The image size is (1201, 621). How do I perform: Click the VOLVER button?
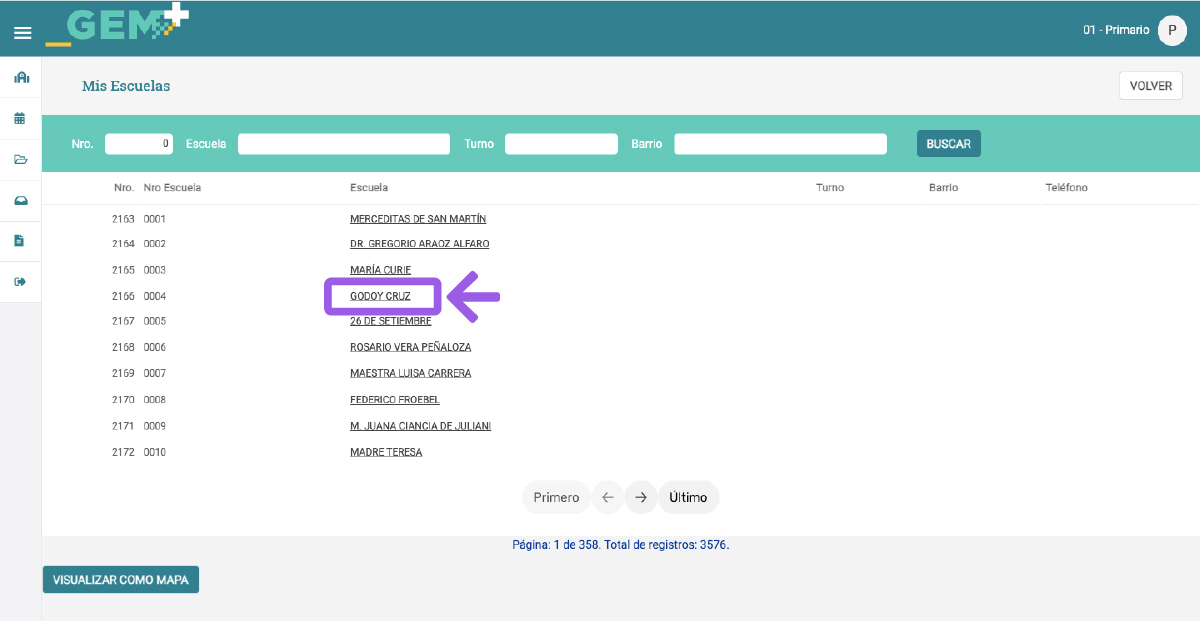click(1151, 86)
